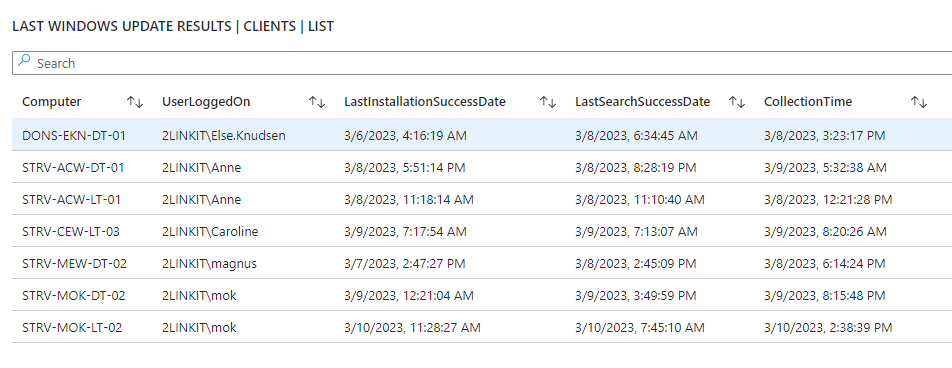Select computer STRV-ACW-DT-01
The width and height of the screenshot is (952, 368).
[73, 168]
